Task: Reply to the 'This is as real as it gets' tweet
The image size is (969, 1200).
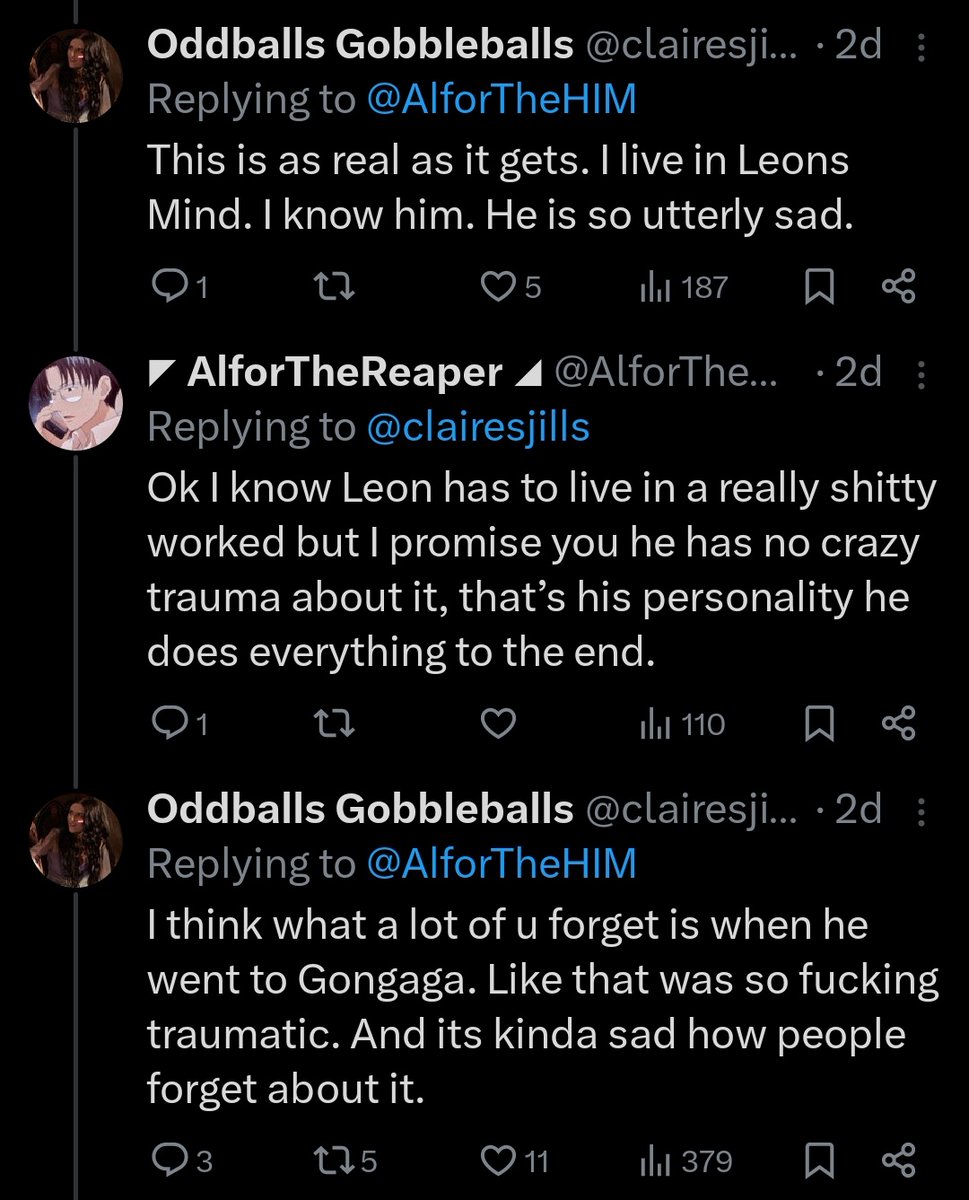Action: 165,289
